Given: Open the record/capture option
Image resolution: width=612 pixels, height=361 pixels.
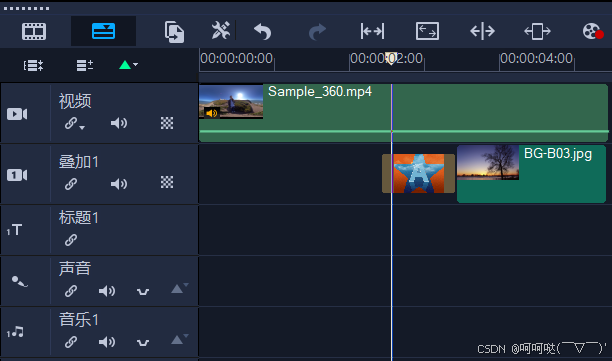Looking at the screenshot, I should coord(593,31).
